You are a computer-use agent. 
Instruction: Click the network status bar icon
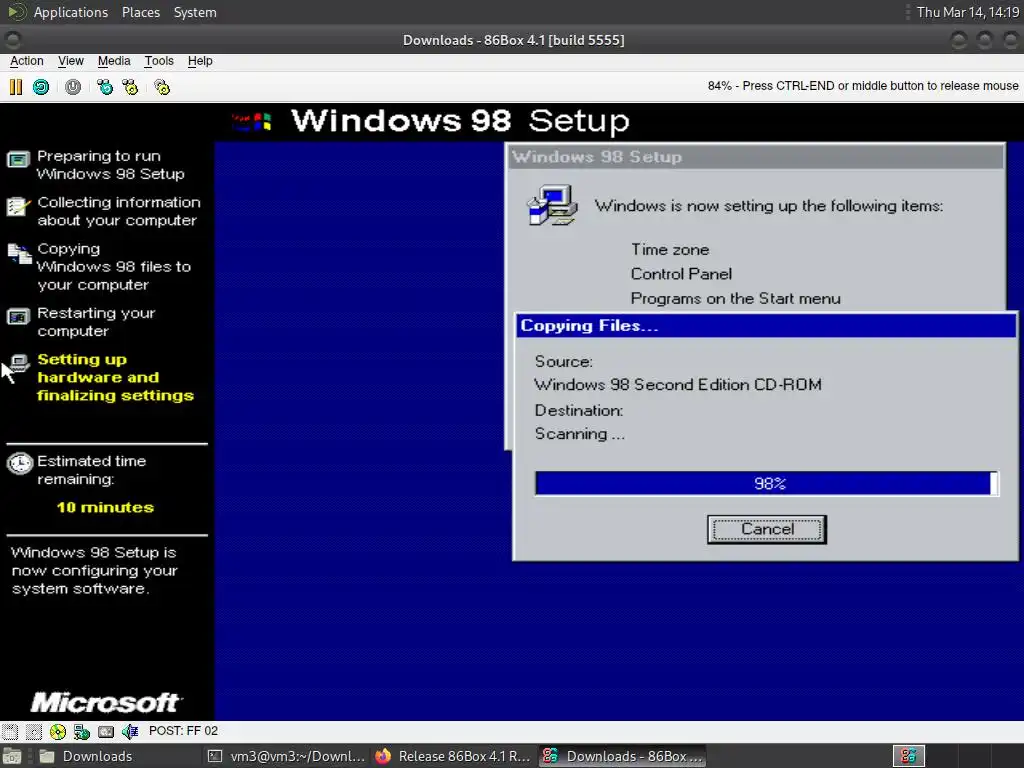[82, 731]
